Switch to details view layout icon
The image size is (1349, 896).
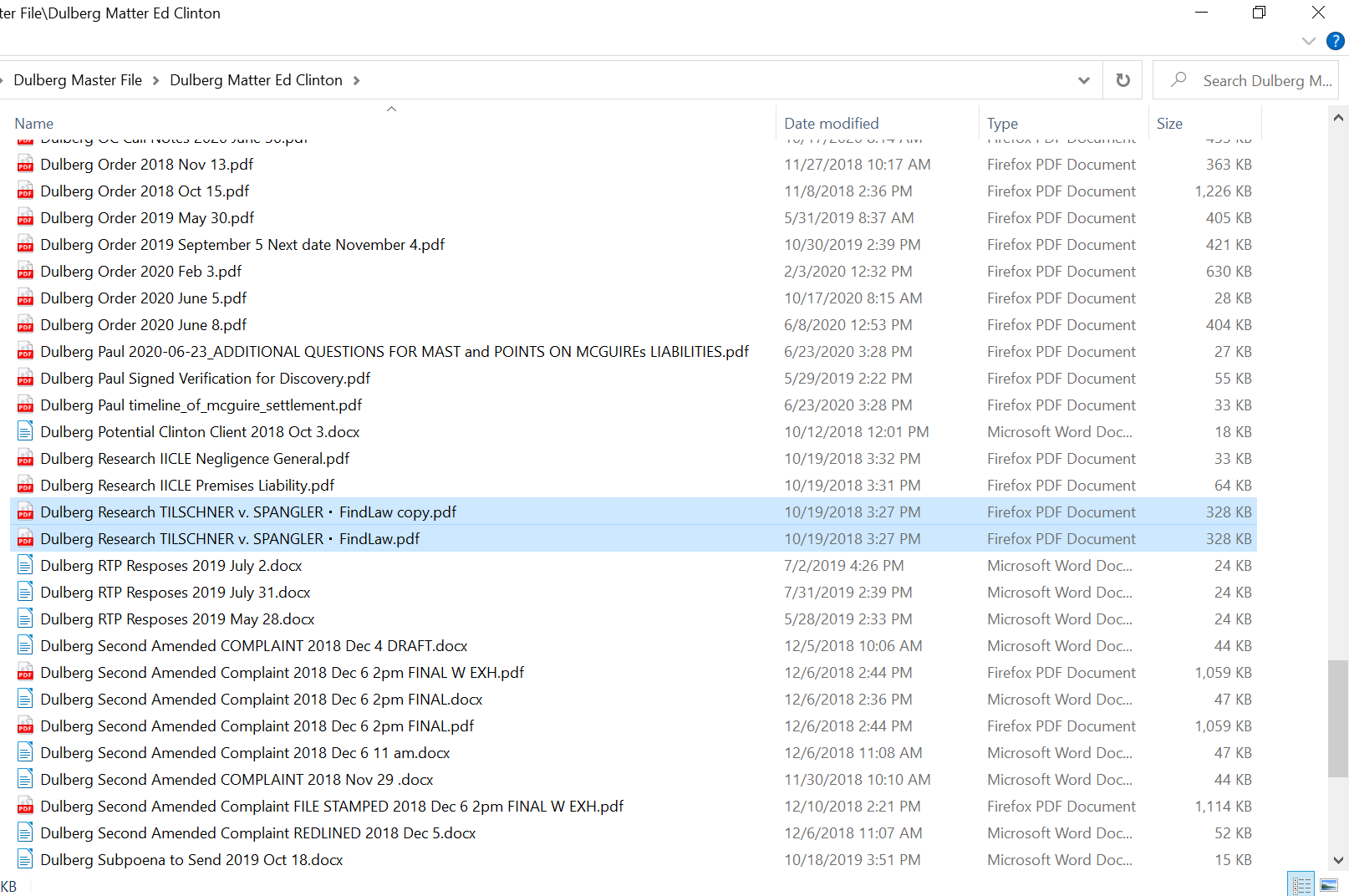click(1301, 884)
